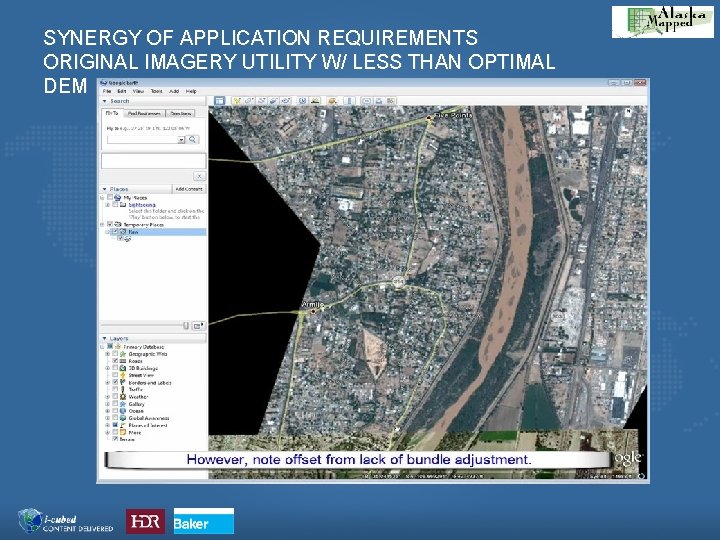
Task: Open the Add menu
Action: [x=174, y=91]
